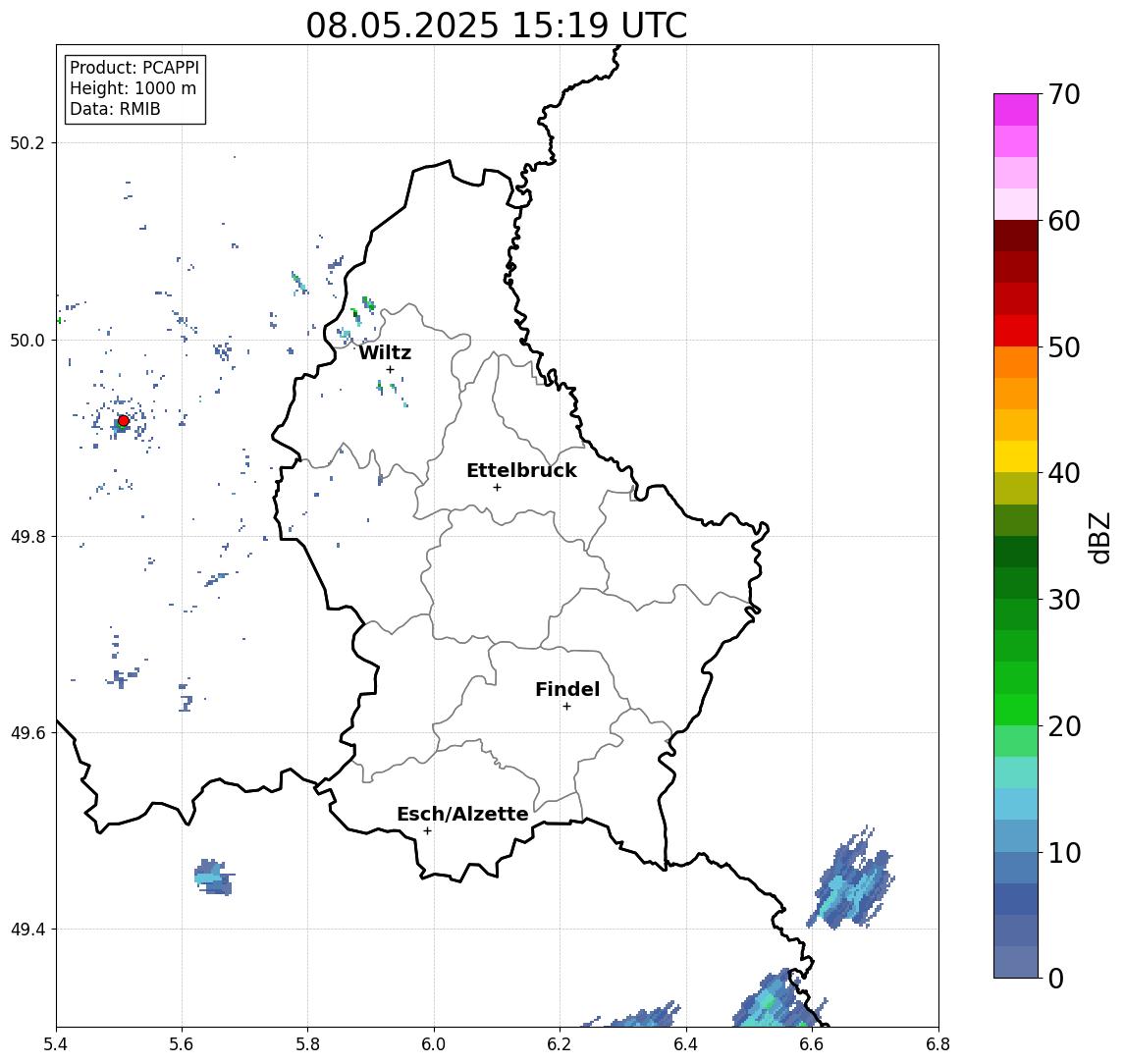Screen dimensions: 1124x1064
Task: Click the 30 tick on the colorbar
Action: coord(1064,600)
